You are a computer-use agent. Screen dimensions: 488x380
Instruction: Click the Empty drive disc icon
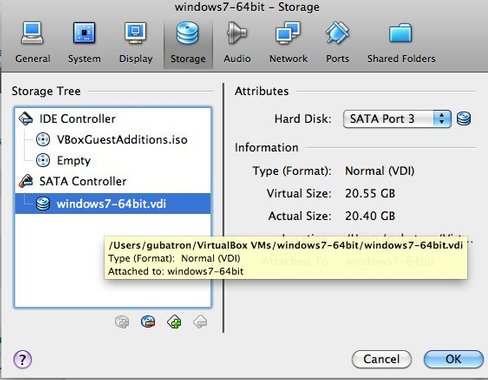(43, 160)
